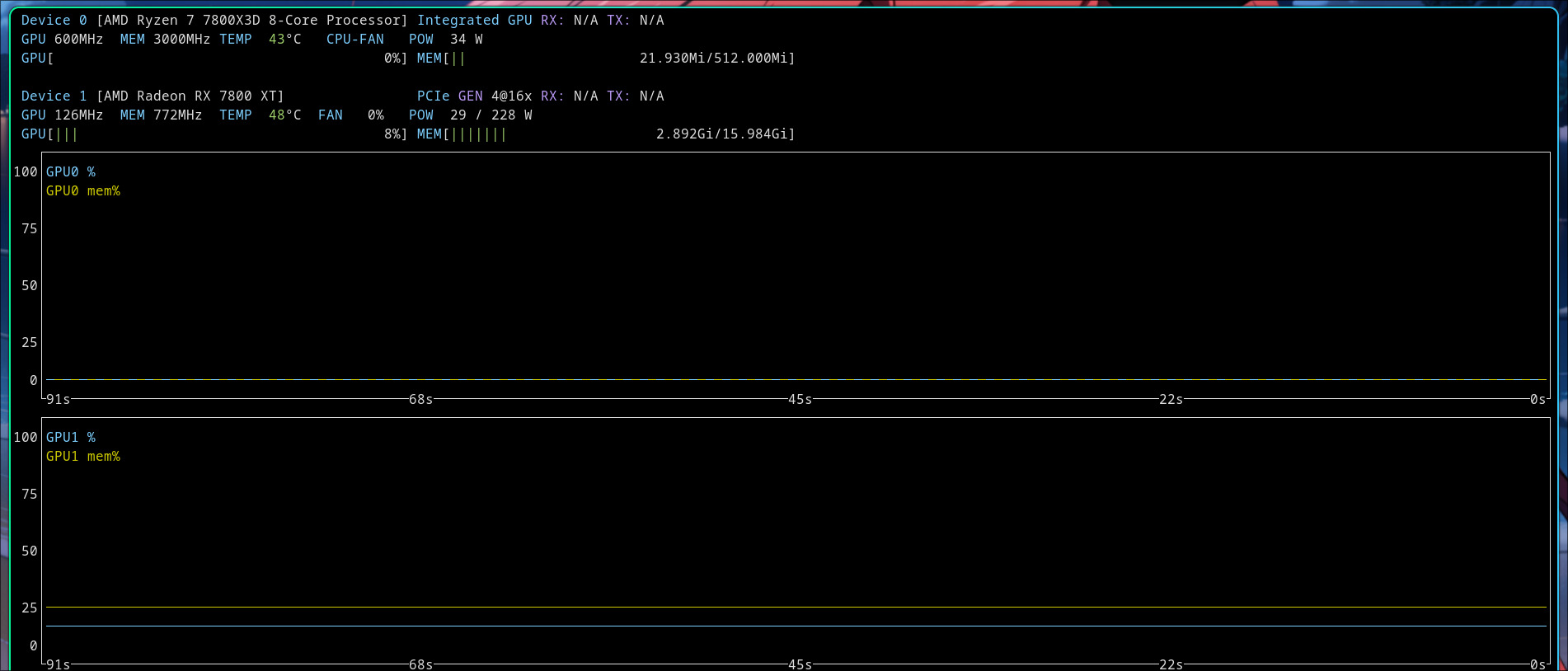The height and width of the screenshot is (671, 1568).
Task: Click the "FAN 0%" fan speed reading
Action: (x=351, y=115)
